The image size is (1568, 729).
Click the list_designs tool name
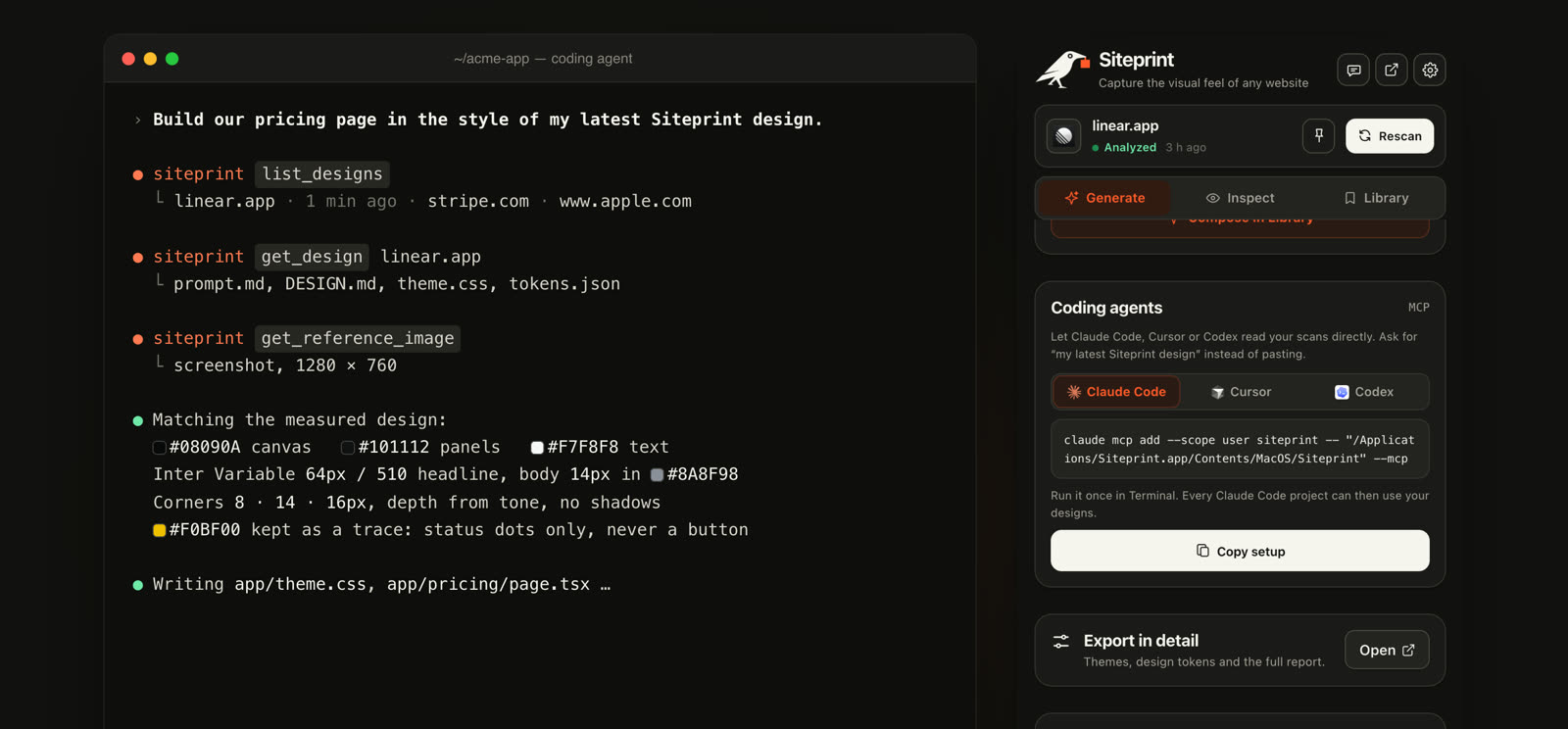click(322, 173)
